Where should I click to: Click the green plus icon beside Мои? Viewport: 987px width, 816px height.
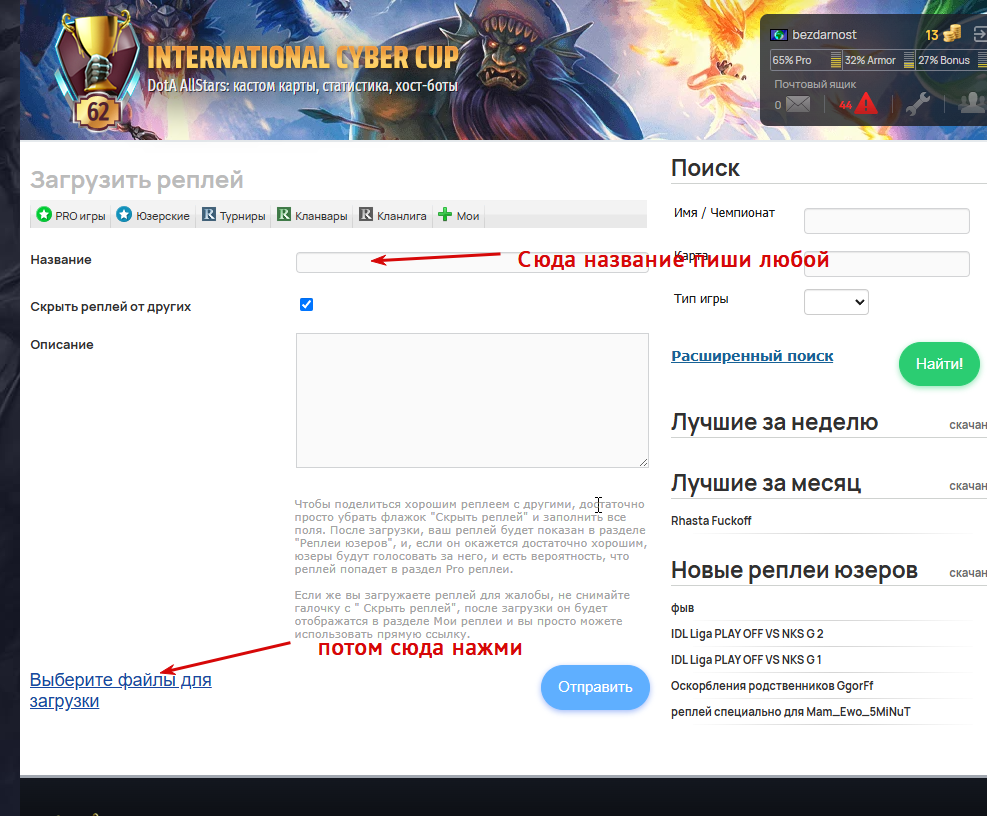point(445,215)
